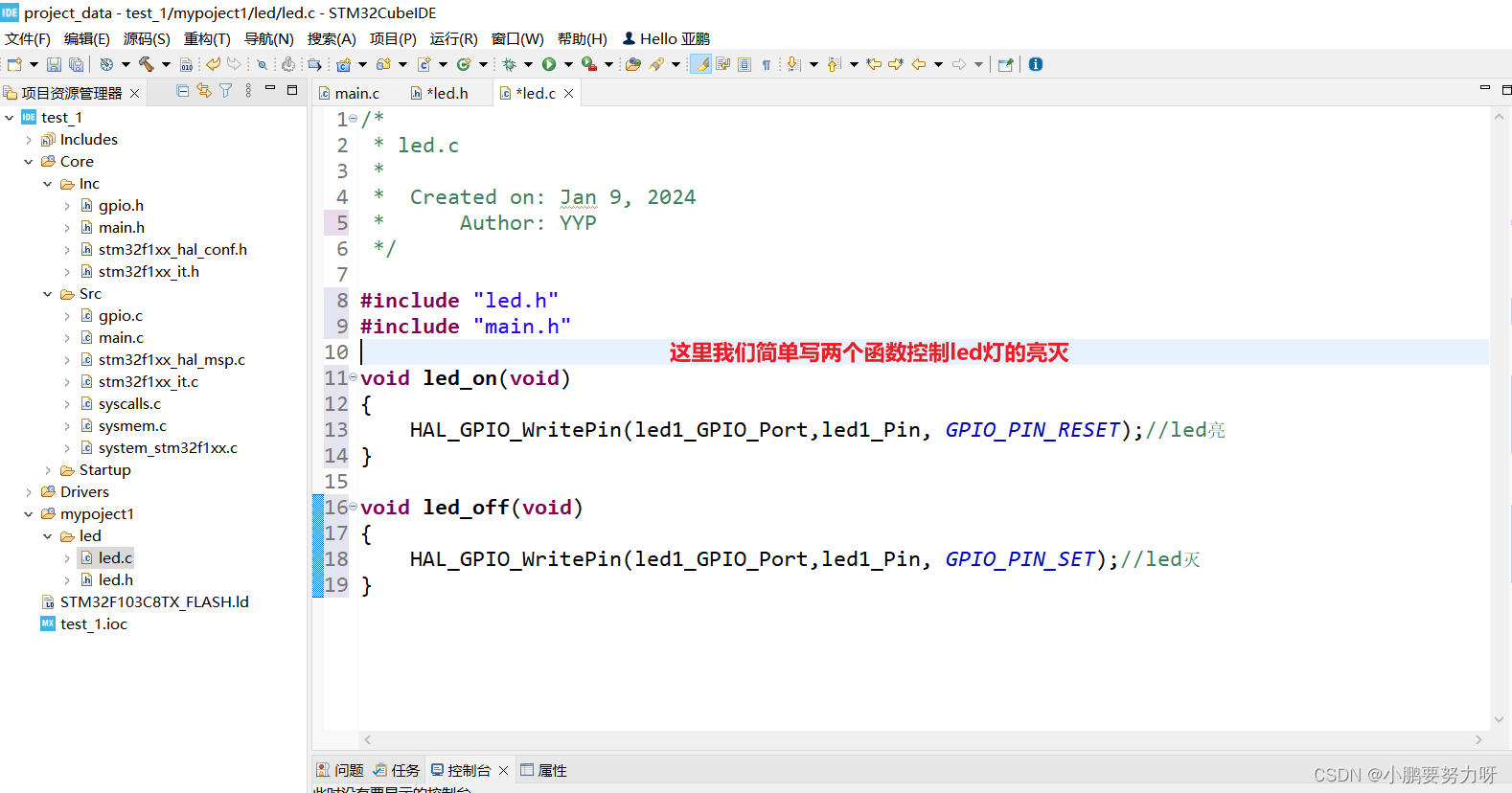
Task: Click the Open Element folder icon
Action: coord(632,64)
